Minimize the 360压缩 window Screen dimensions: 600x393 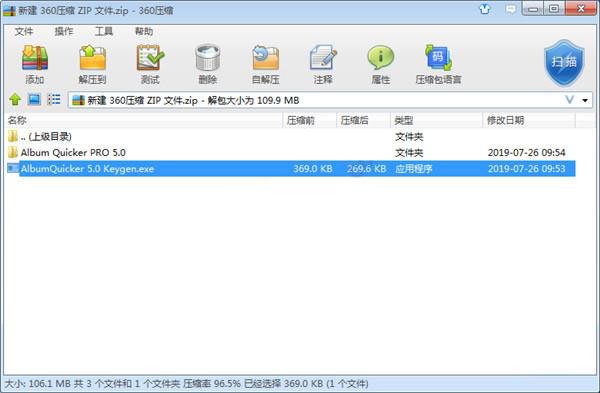[533, 9]
